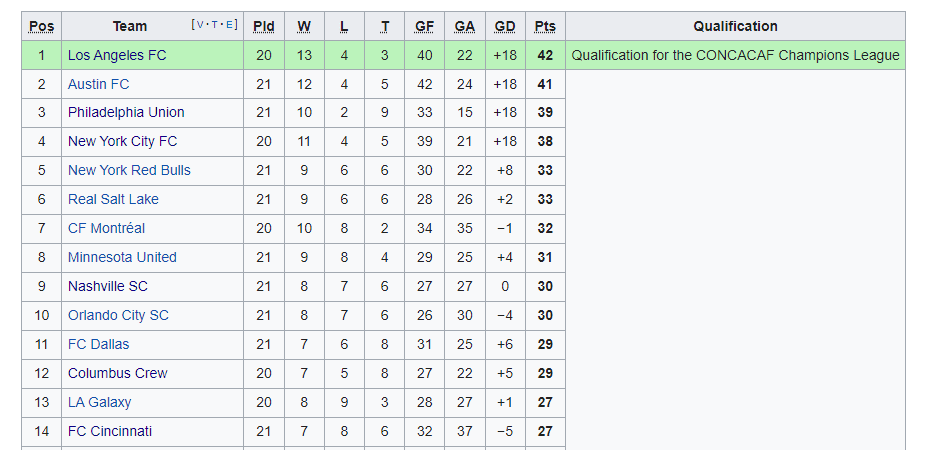Click the T (talk) template link

tap(215, 25)
